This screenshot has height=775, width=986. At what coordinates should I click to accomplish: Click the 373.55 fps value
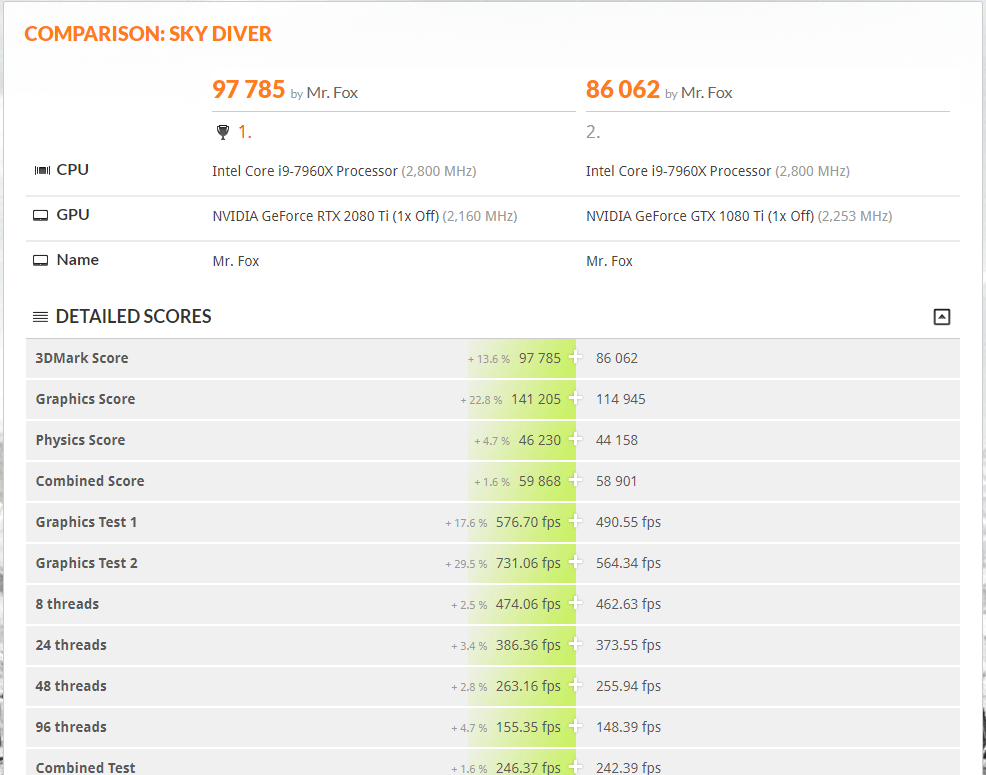pos(628,645)
